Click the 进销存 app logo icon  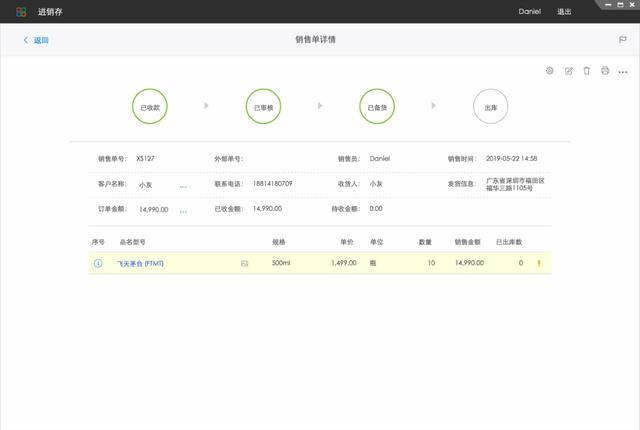coord(21,12)
